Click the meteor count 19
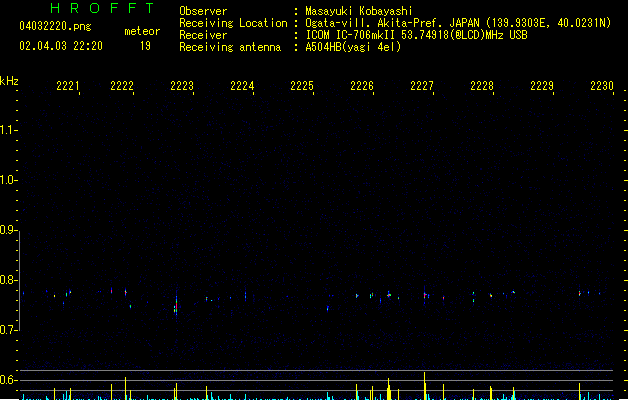The width and height of the screenshot is (629, 400). click(145, 46)
